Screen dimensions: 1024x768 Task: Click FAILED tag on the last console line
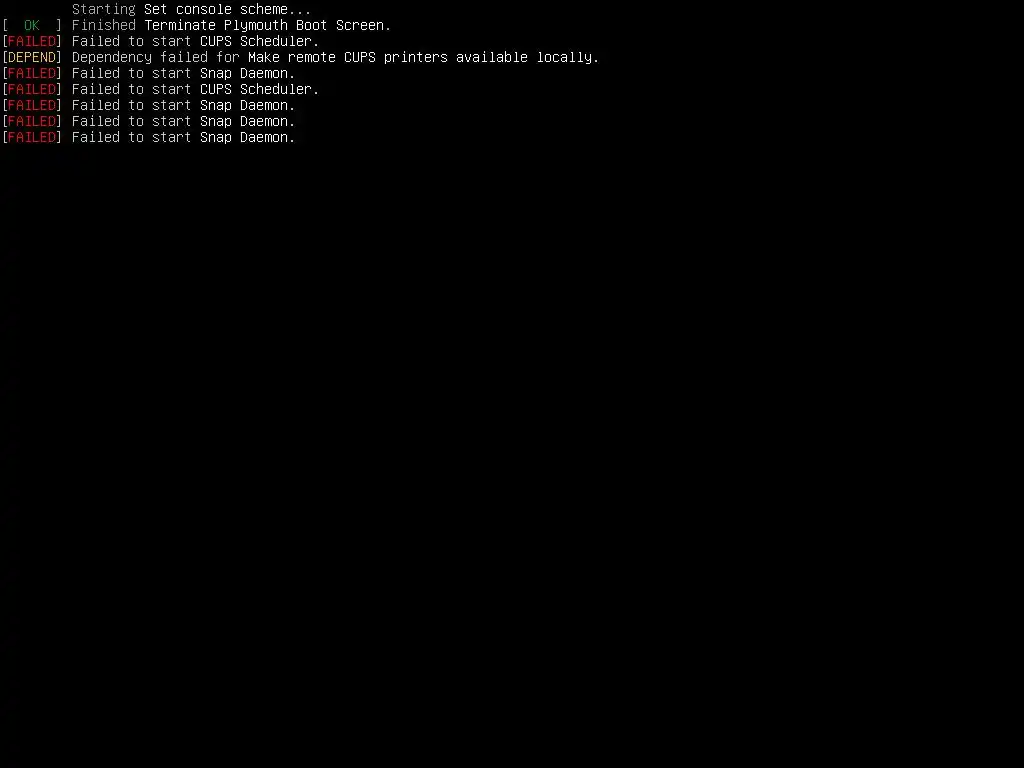[x=32, y=137]
